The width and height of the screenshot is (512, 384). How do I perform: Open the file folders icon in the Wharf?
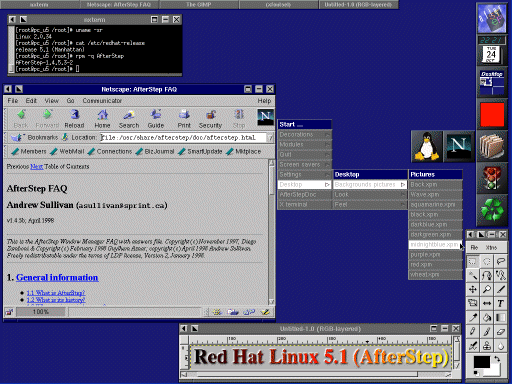[492, 147]
